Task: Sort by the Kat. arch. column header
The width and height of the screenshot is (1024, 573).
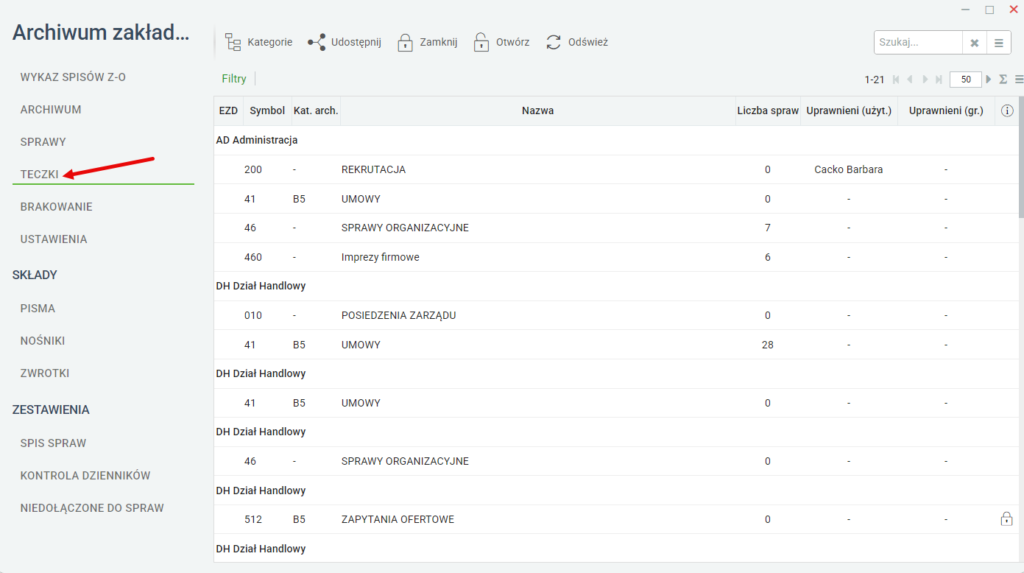Action: [x=315, y=110]
